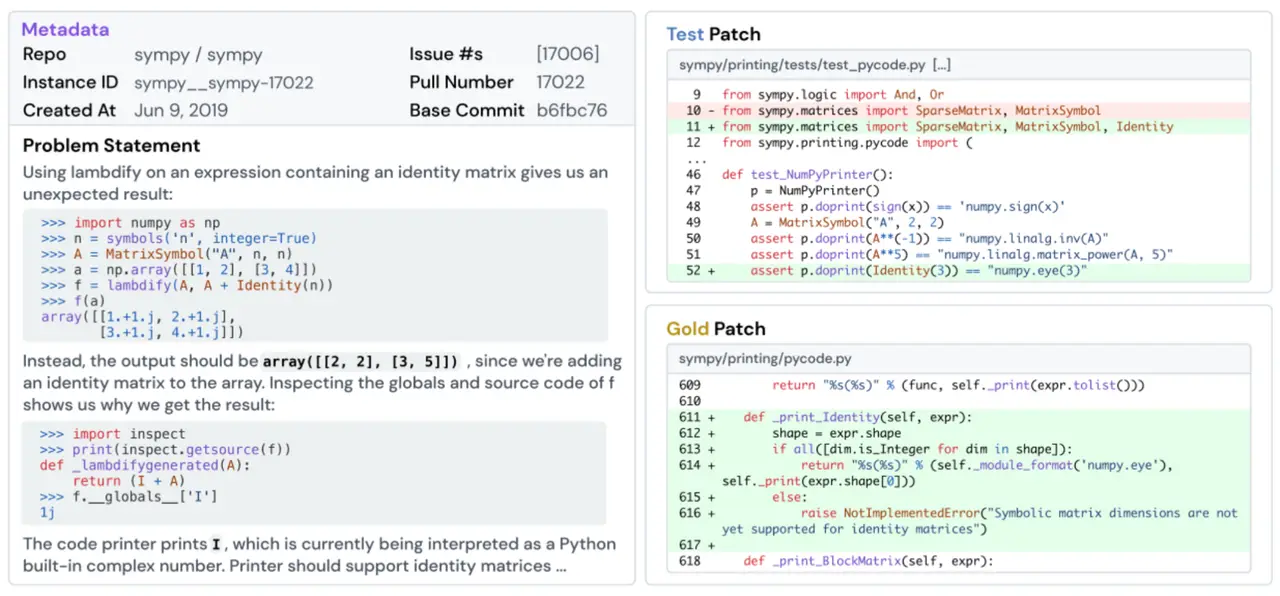Click the base commit hash b6fbc76

[575, 110]
